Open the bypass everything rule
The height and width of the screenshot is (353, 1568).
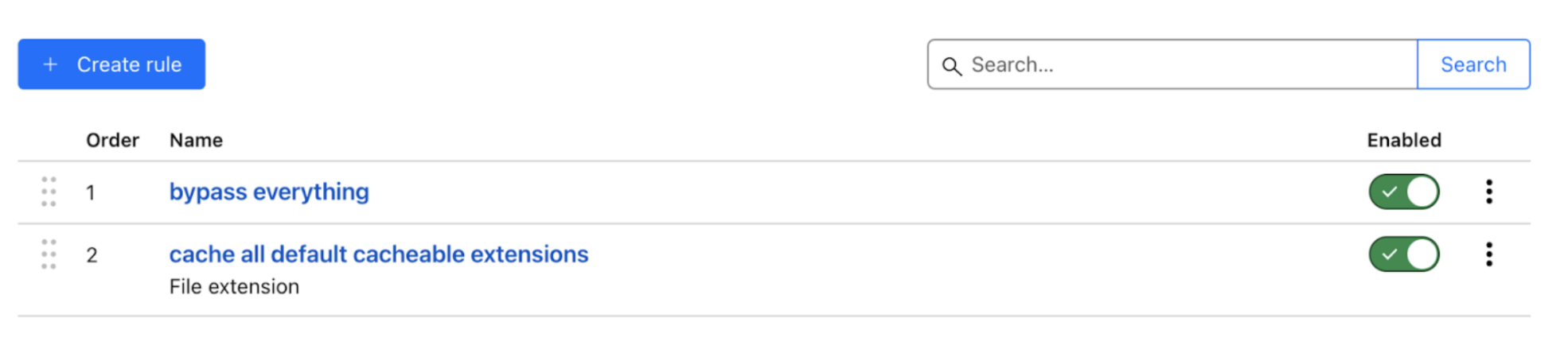click(x=269, y=192)
